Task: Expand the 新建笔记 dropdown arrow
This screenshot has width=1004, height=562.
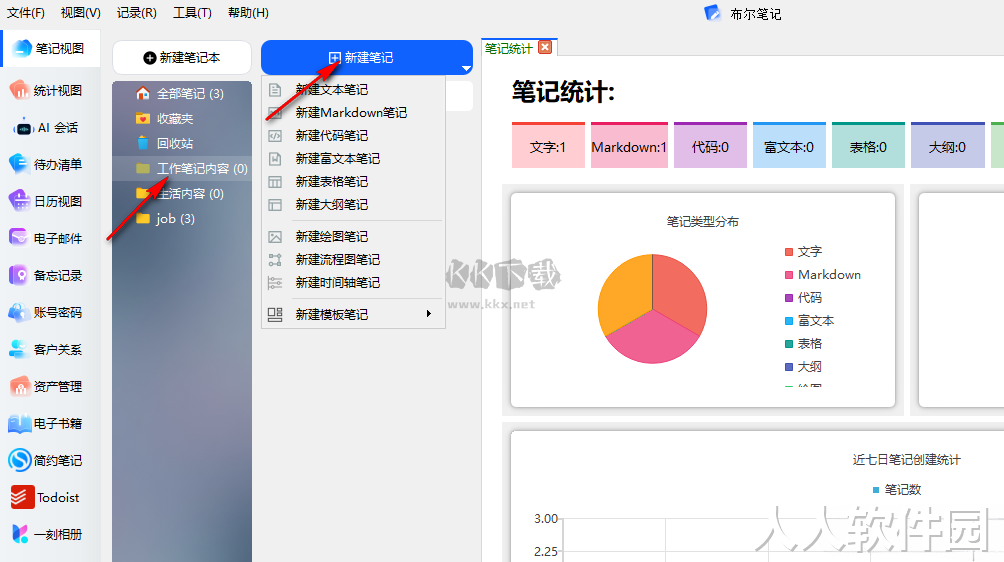Action: (466, 68)
